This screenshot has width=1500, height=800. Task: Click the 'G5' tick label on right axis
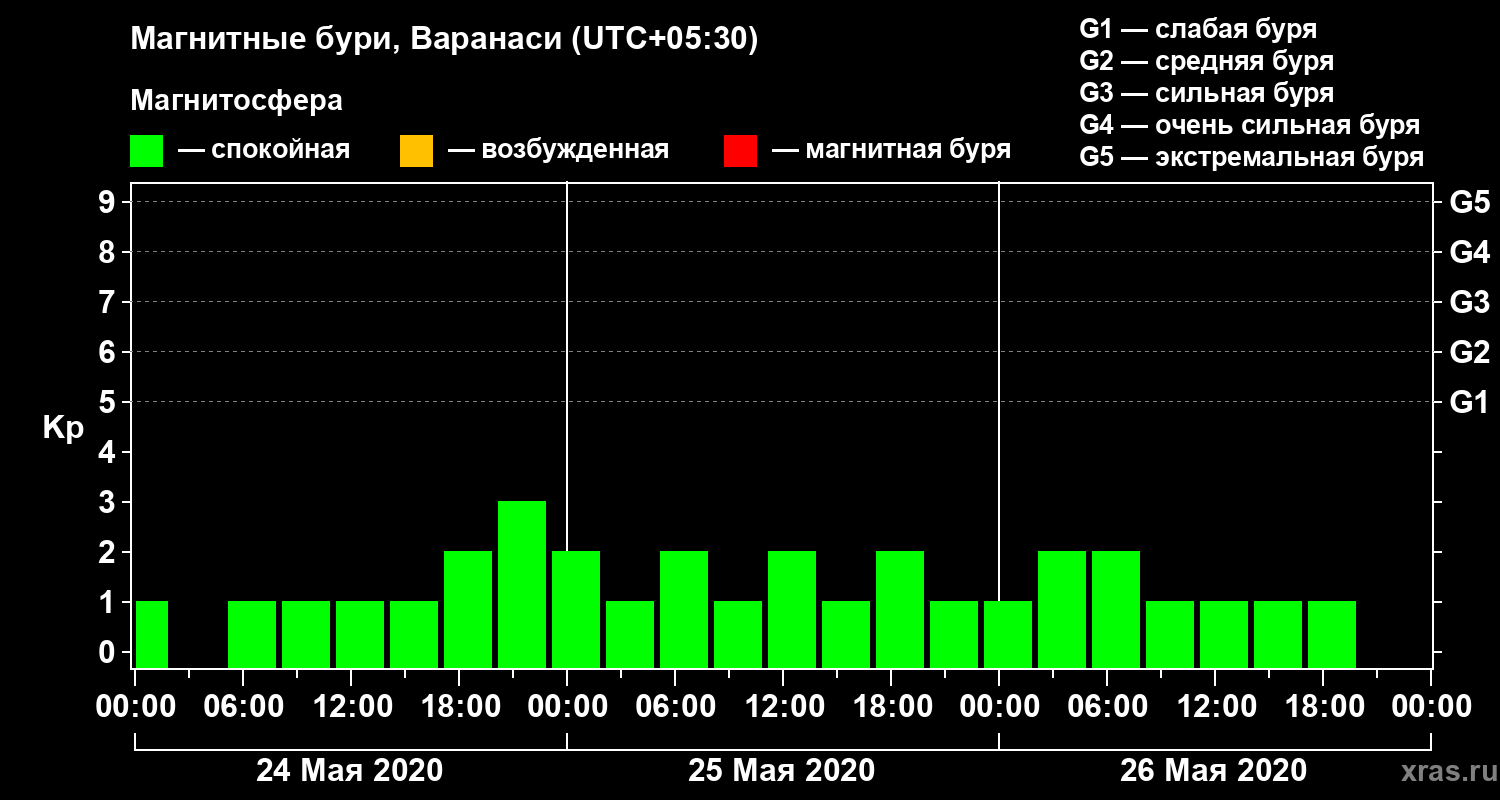tap(1469, 202)
